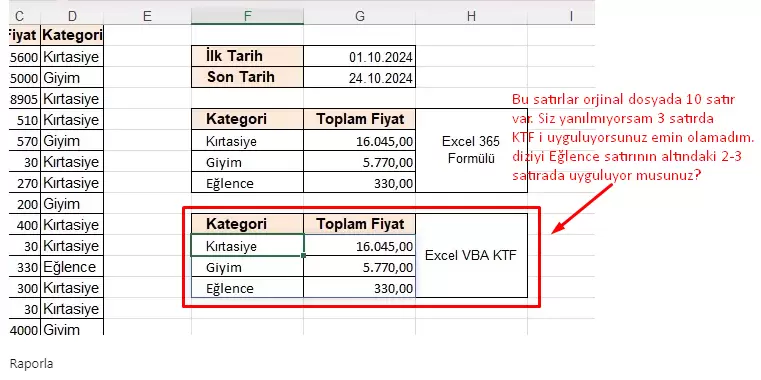761x380 pixels.
Task: Select the Kategori header cell in column D
Action: click(x=72, y=35)
